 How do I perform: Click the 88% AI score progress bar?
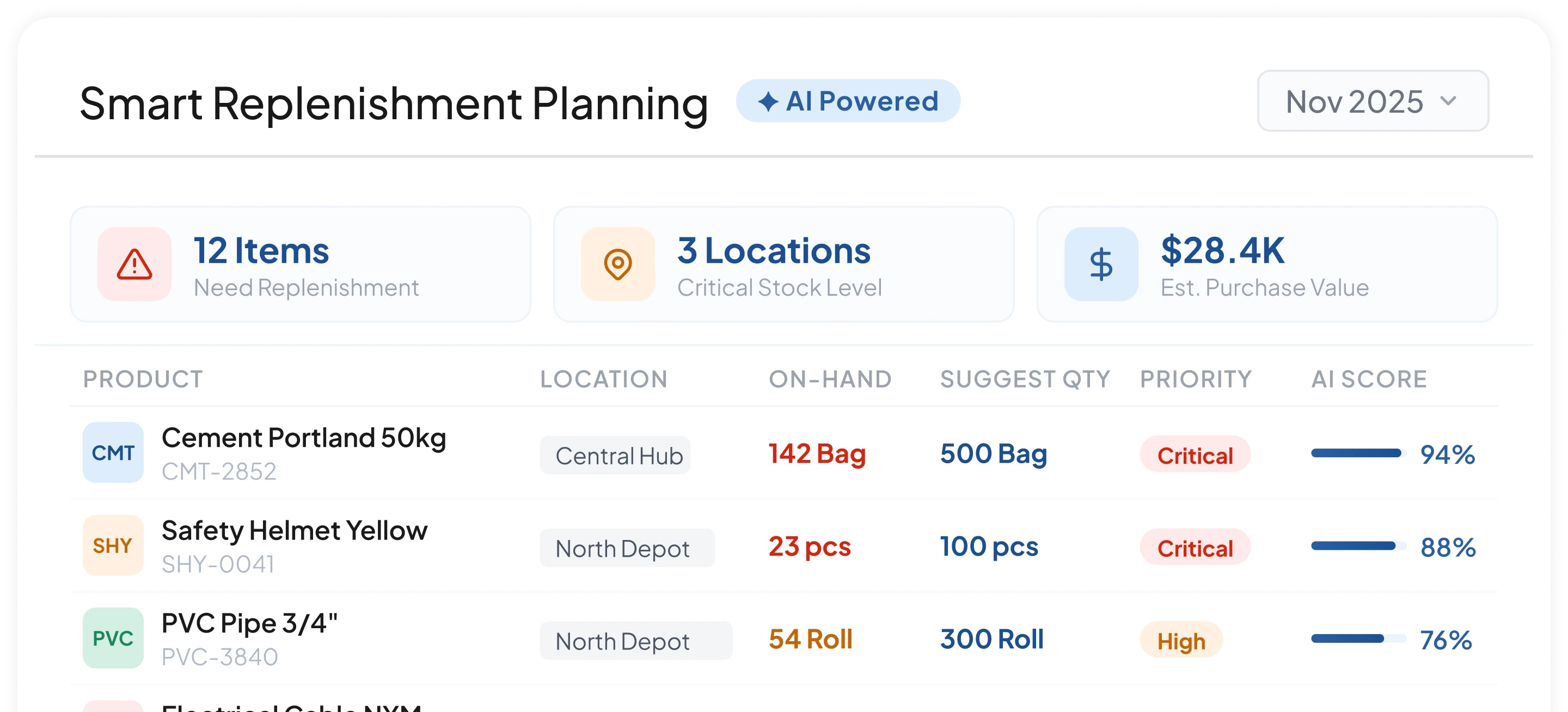(1358, 546)
